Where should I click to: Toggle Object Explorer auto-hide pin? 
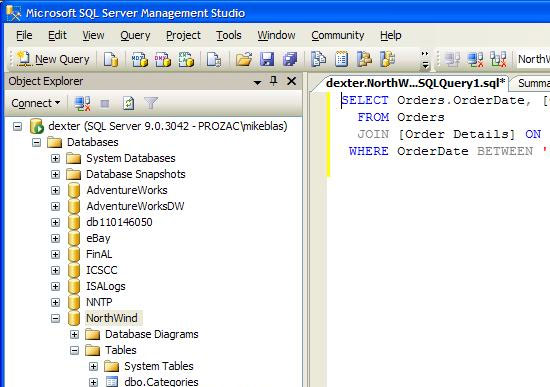274,81
